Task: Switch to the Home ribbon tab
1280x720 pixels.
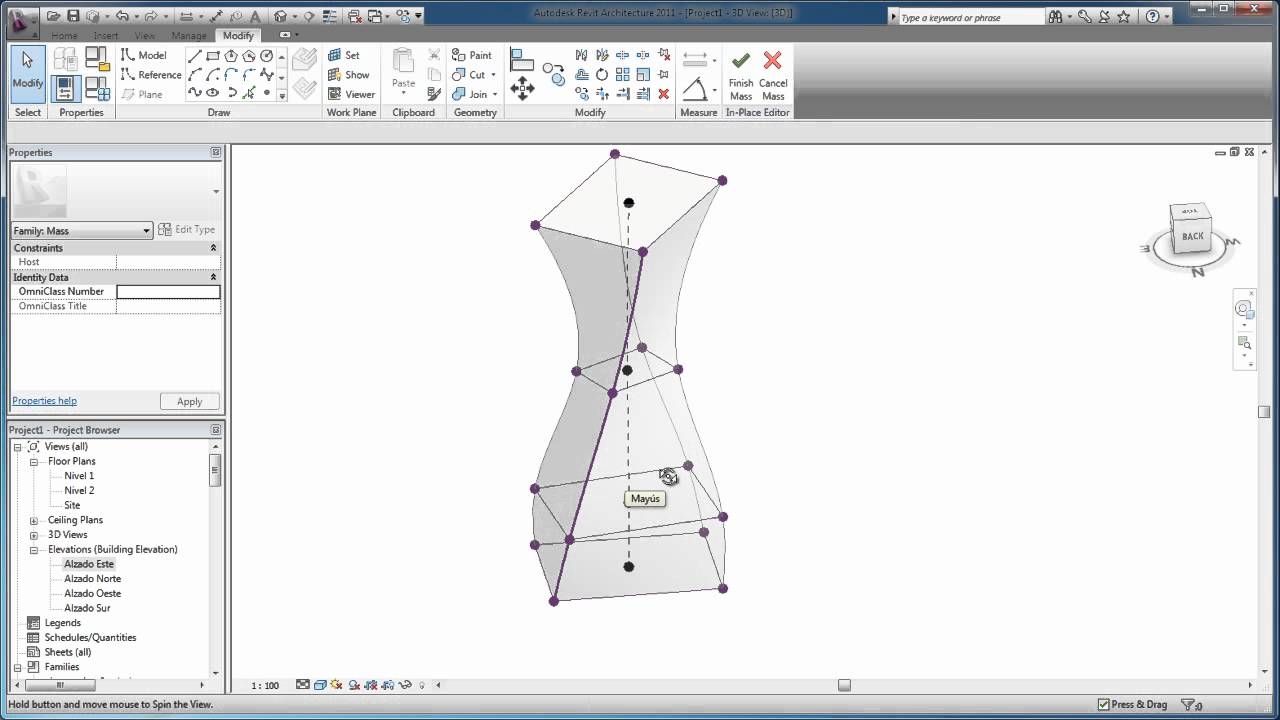Action: (64, 35)
